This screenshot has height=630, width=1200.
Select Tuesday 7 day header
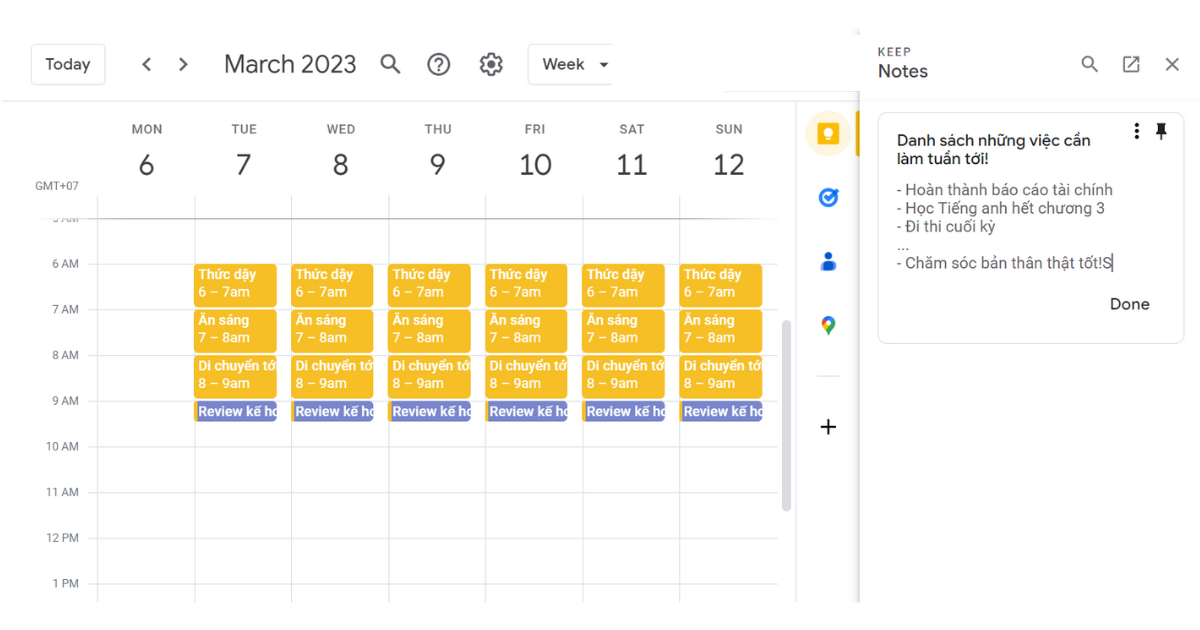pos(243,164)
